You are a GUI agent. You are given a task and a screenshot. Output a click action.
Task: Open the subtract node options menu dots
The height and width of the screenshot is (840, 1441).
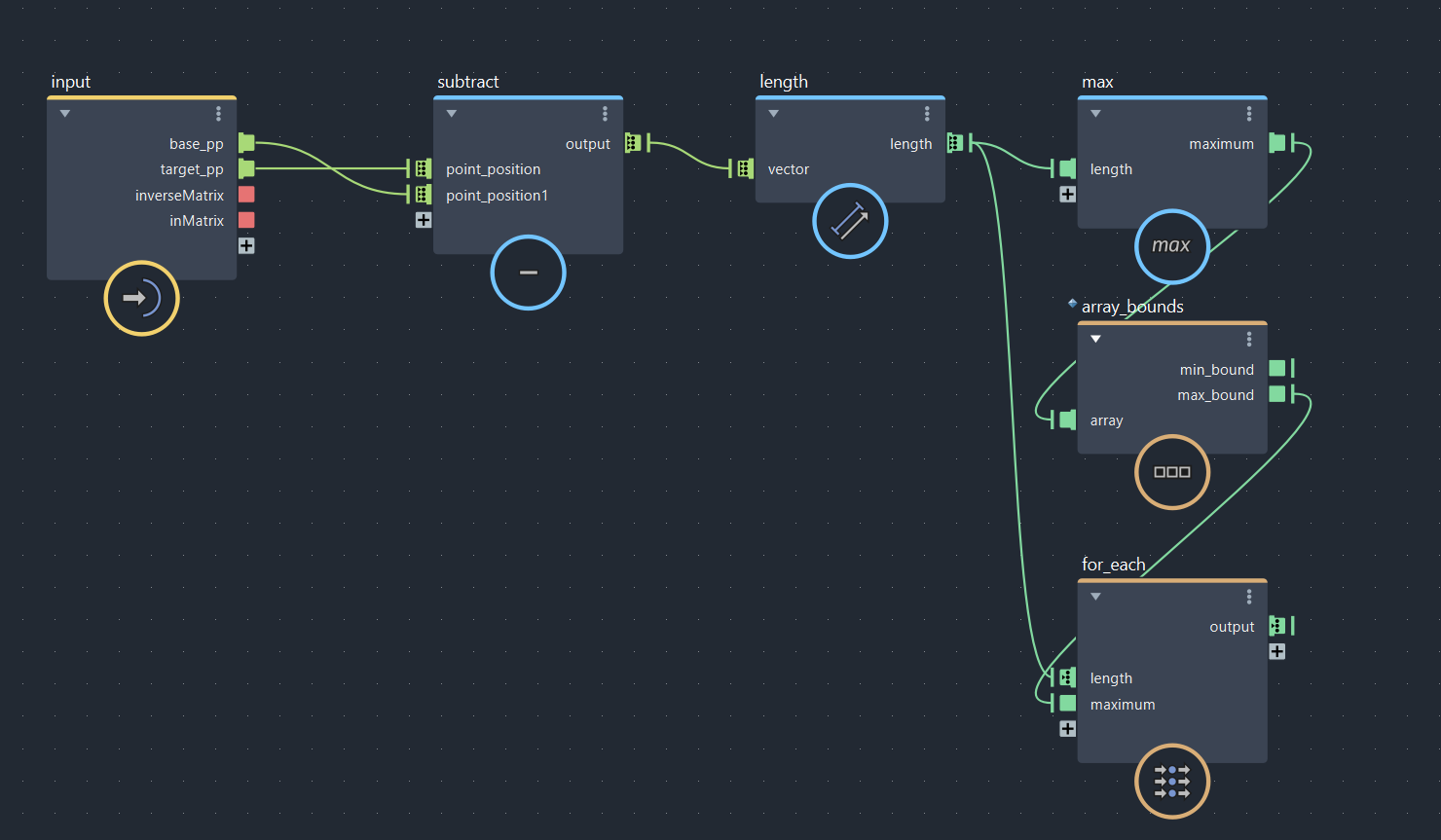pos(605,114)
